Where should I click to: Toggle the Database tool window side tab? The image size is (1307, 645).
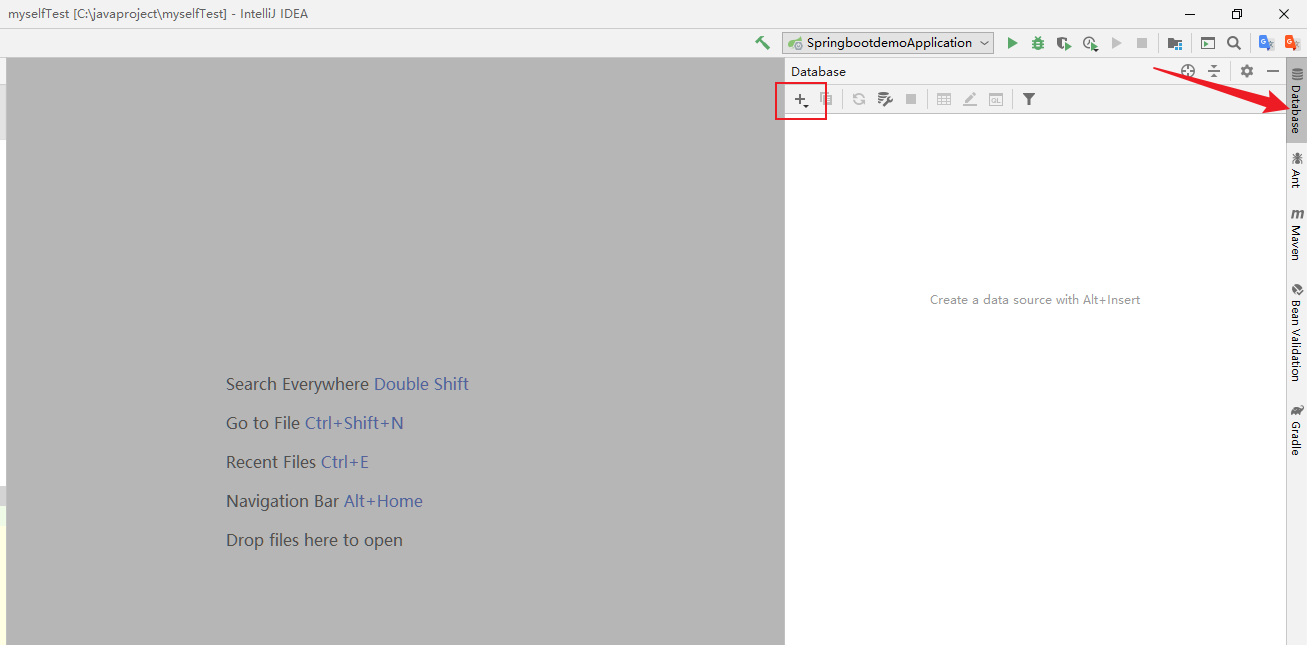pos(1297,101)
